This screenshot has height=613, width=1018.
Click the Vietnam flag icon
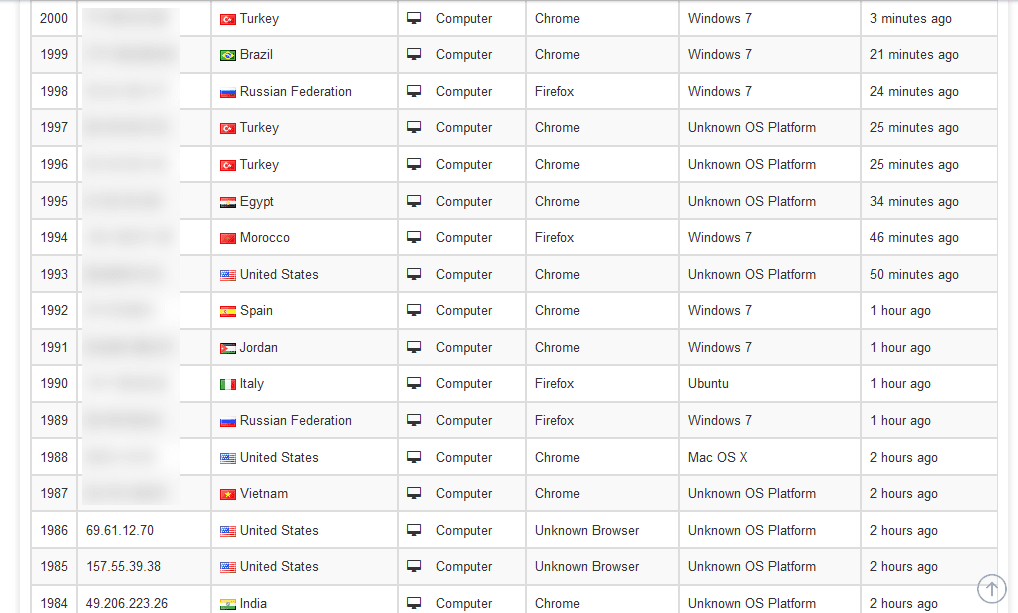pos(228,494)
